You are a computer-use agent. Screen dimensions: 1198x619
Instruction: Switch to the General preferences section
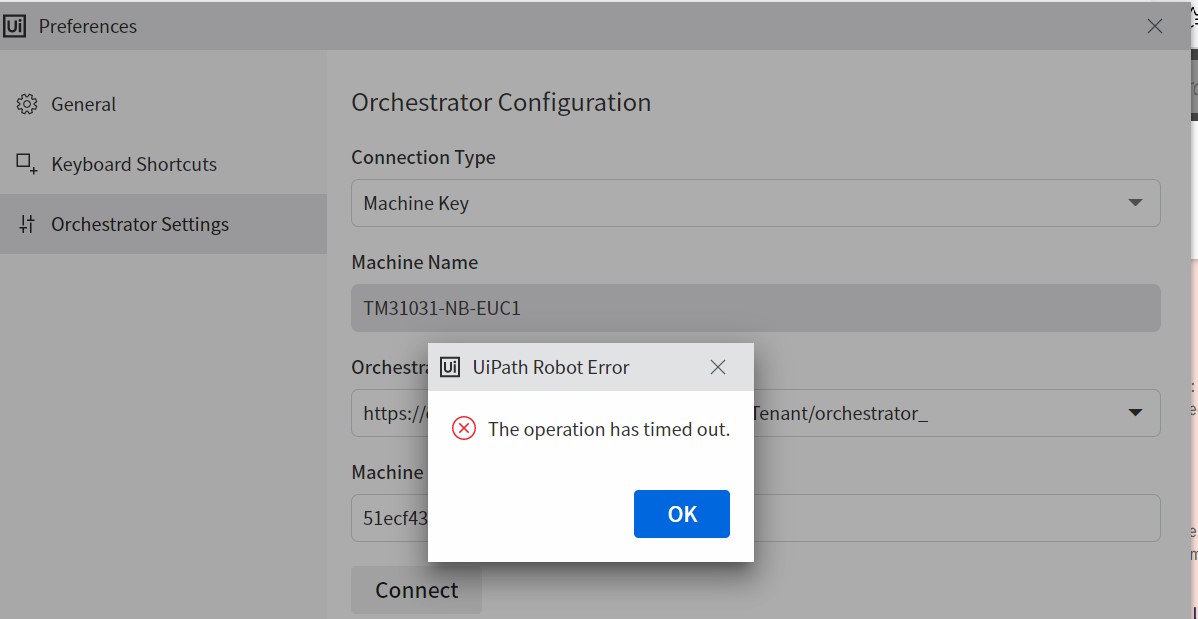point(83,103)
